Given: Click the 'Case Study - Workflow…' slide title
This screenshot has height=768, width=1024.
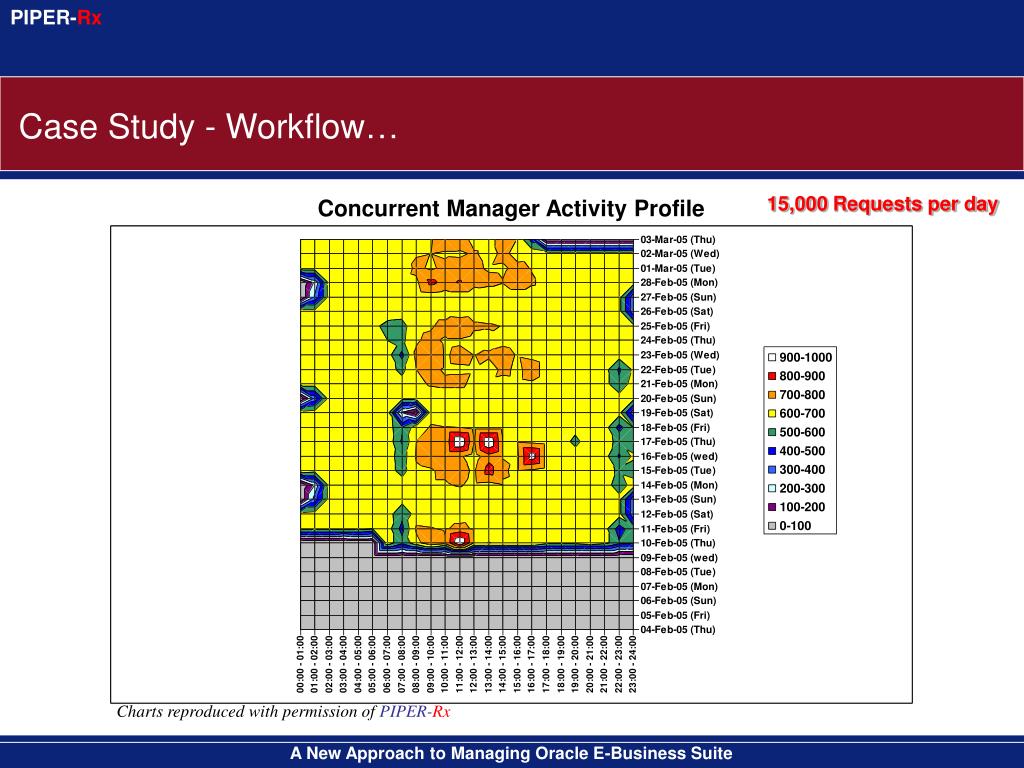Looking at the screenshot, I should tap(208, 126).
